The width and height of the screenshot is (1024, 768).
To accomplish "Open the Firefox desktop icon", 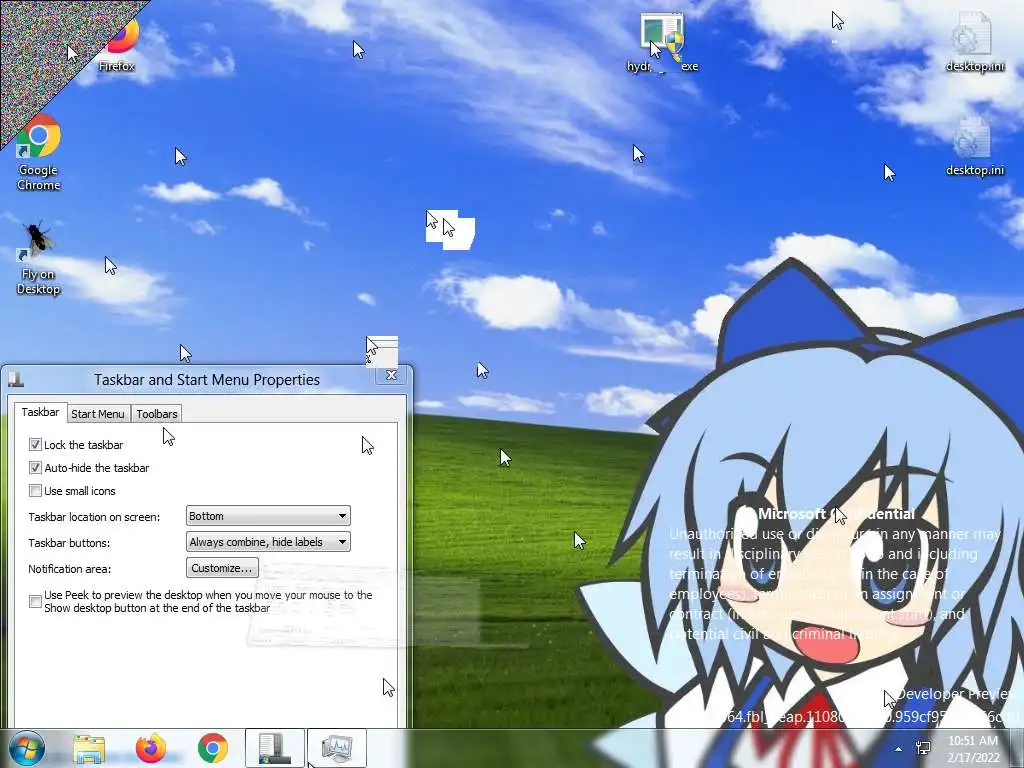I will [118, 44].
